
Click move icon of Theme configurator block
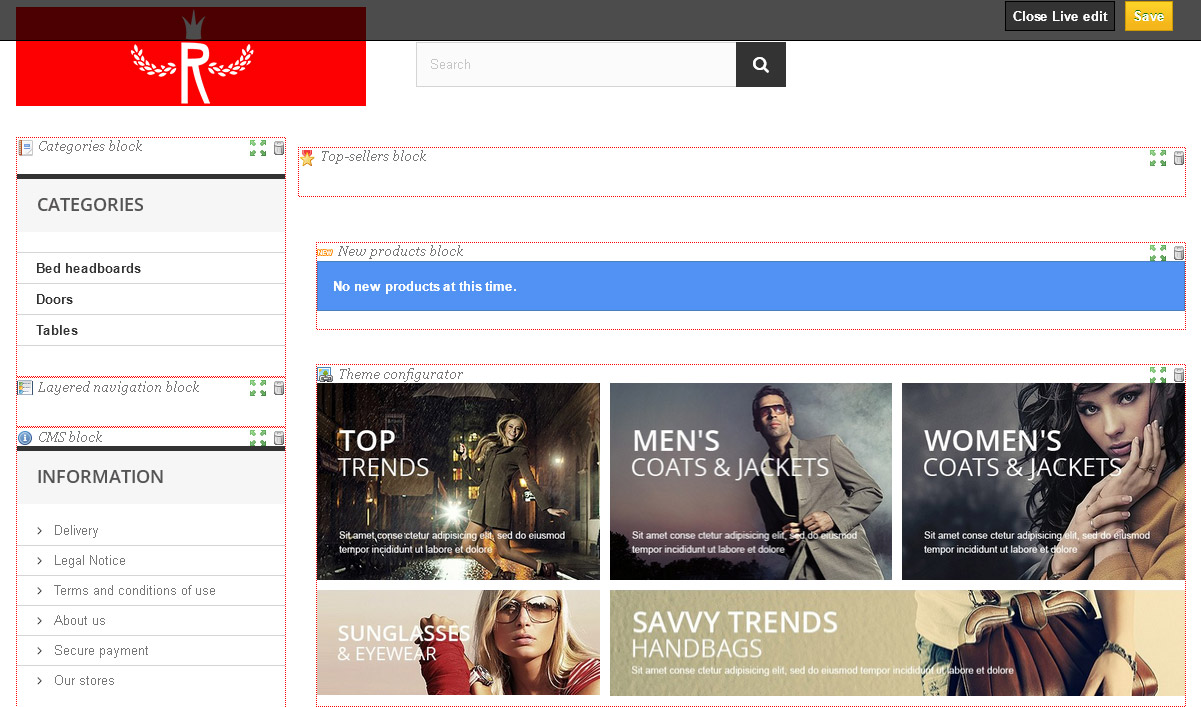tap(1158, 375)
